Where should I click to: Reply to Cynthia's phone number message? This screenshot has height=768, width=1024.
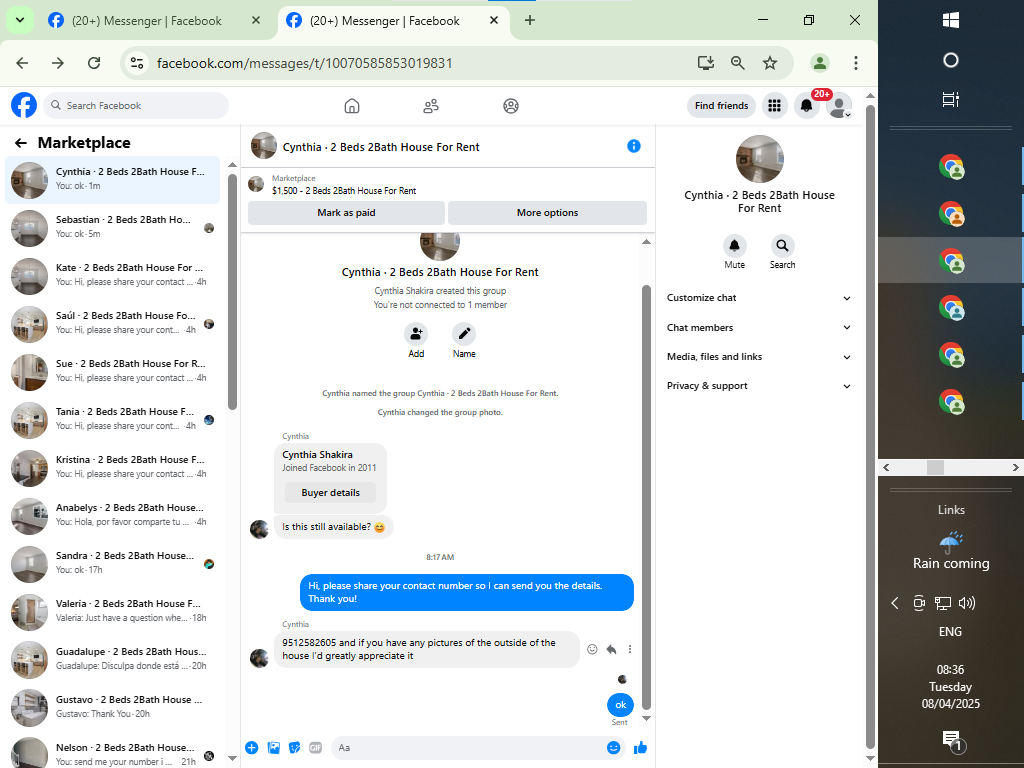611,649
